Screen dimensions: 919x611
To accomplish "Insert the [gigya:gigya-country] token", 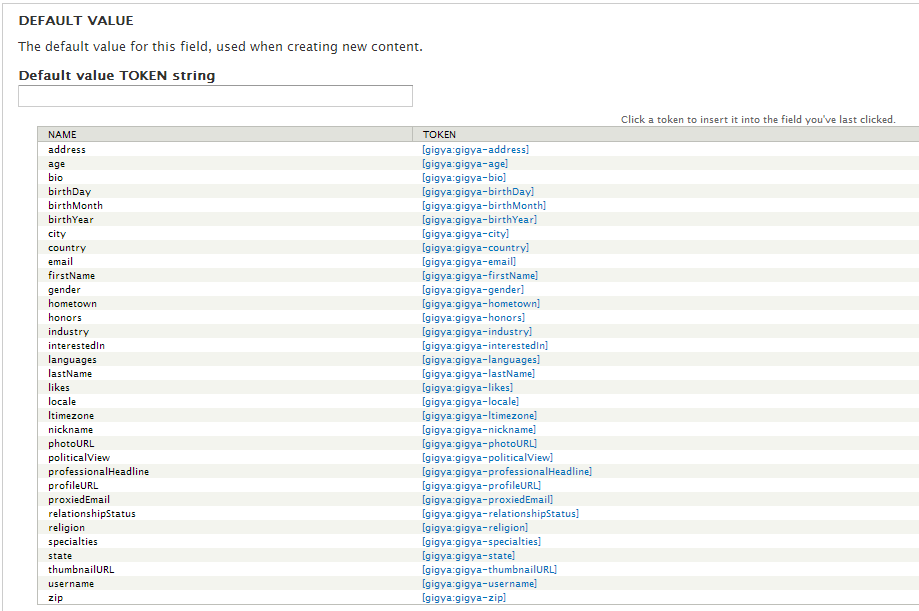I will tap(475, 248).
